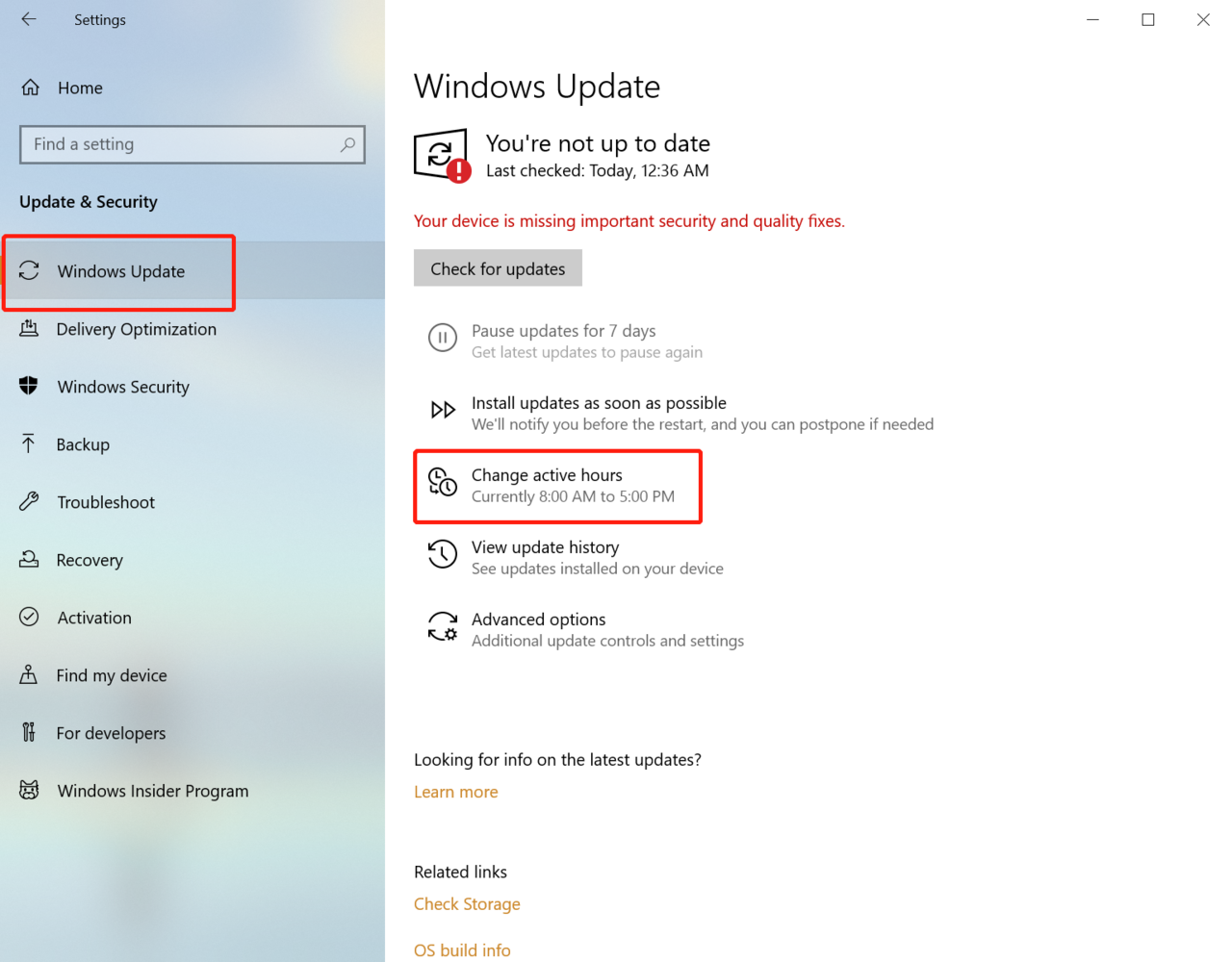Click the search magnifier icon

347,144
